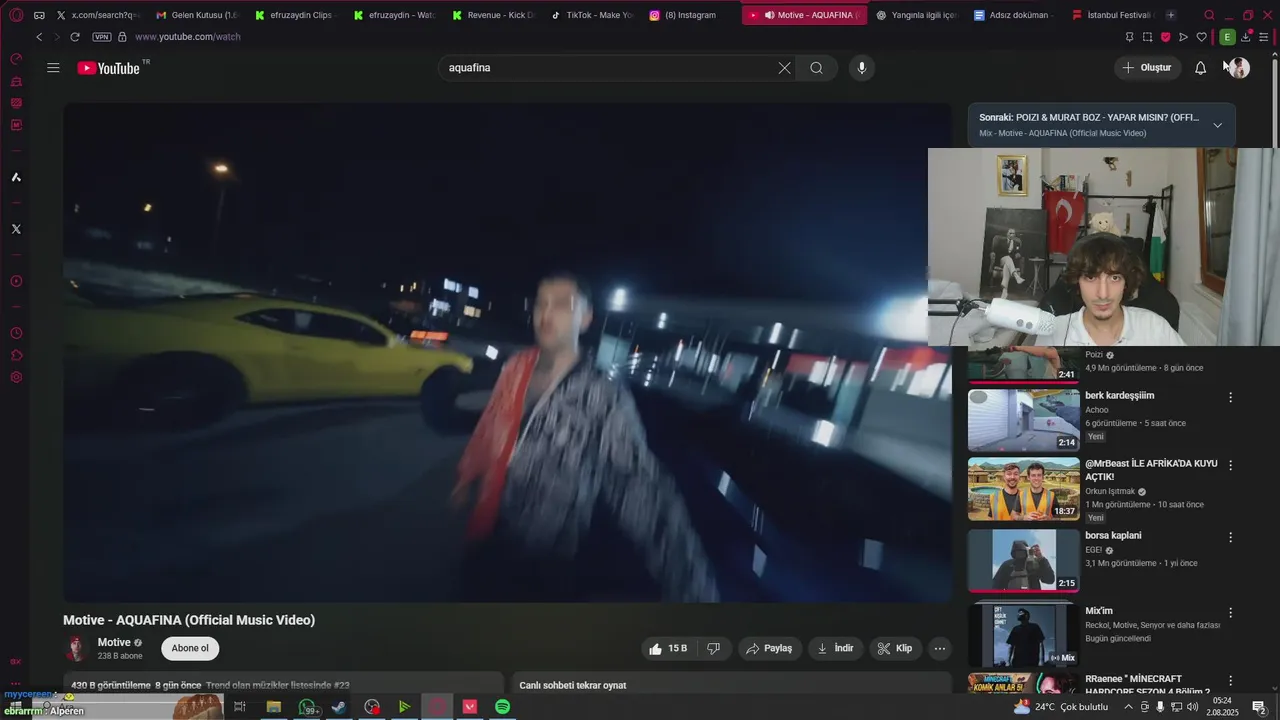This screenshot has width=1280, height=720.
Task: Download the video via İndir
Action: pos(835,648)
